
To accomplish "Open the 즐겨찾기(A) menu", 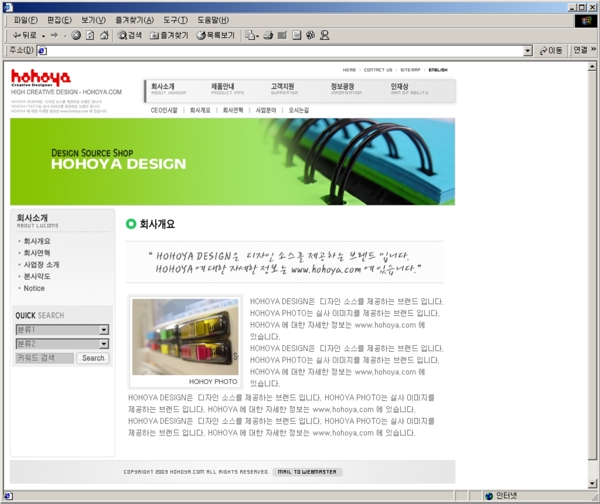I will tap(135, 20).
